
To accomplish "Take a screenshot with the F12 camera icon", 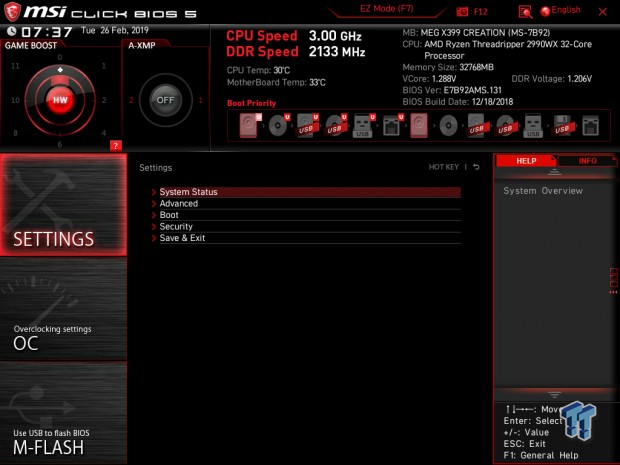I will [462, 11].
